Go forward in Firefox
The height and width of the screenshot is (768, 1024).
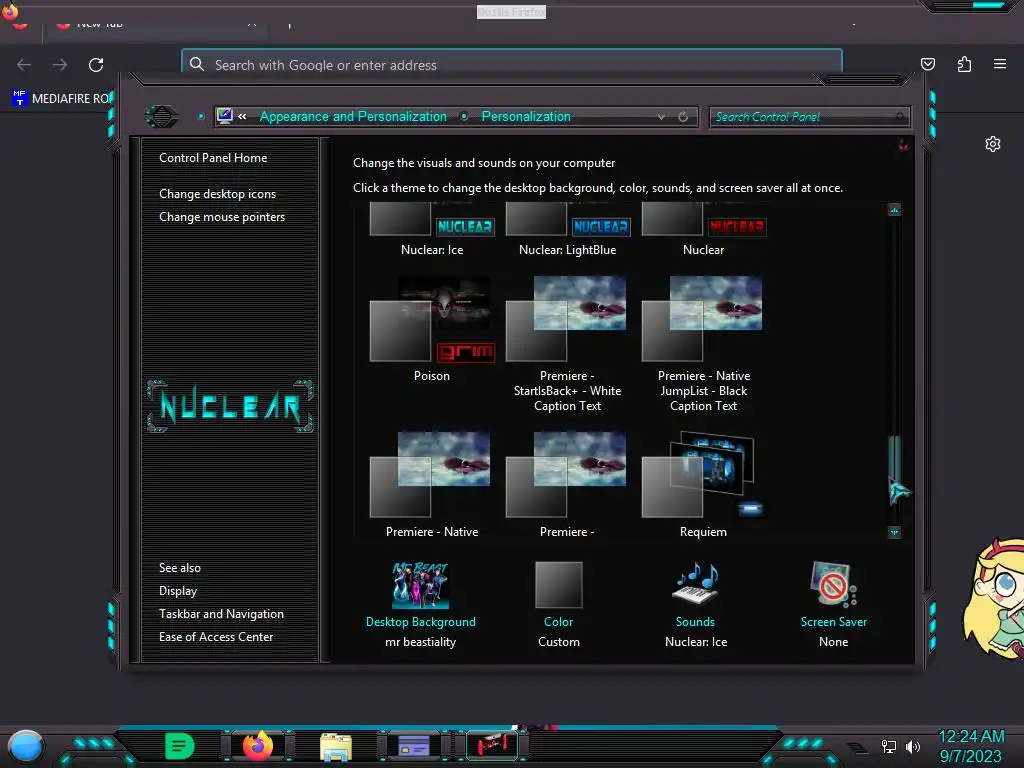pyautogui.click(x=60, y=65)
